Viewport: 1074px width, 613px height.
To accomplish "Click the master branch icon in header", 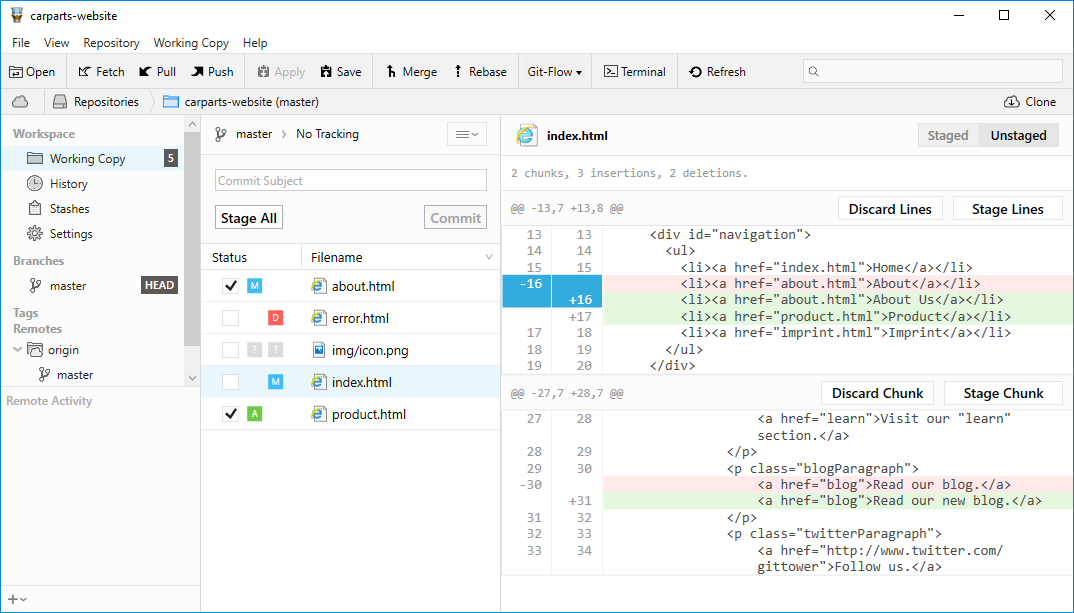I will coord(221,134).
